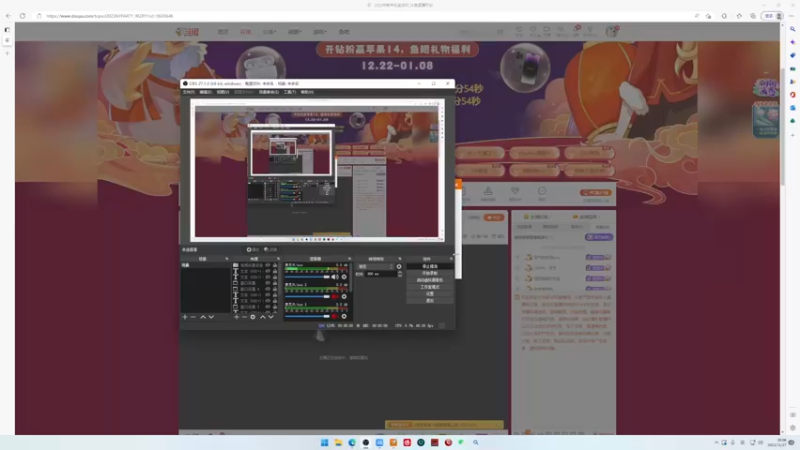800x450 pixels.
Task: Click the transition duration 300 ms stepper arrows
Action: pyautogui.click(x=400, y=274)
